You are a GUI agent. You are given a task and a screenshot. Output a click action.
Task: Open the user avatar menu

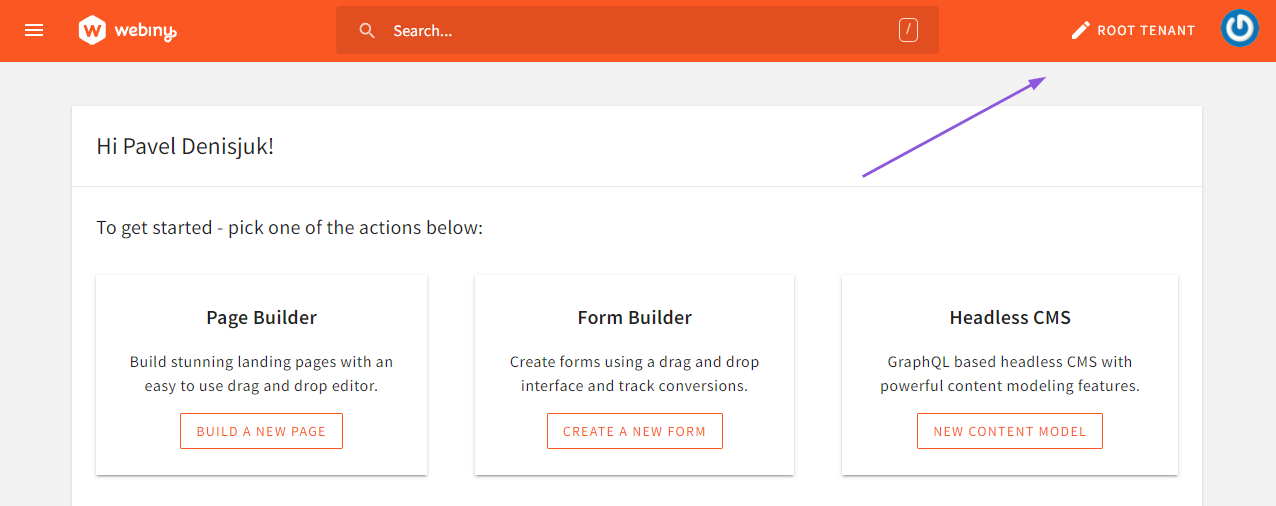[1240, 28]
